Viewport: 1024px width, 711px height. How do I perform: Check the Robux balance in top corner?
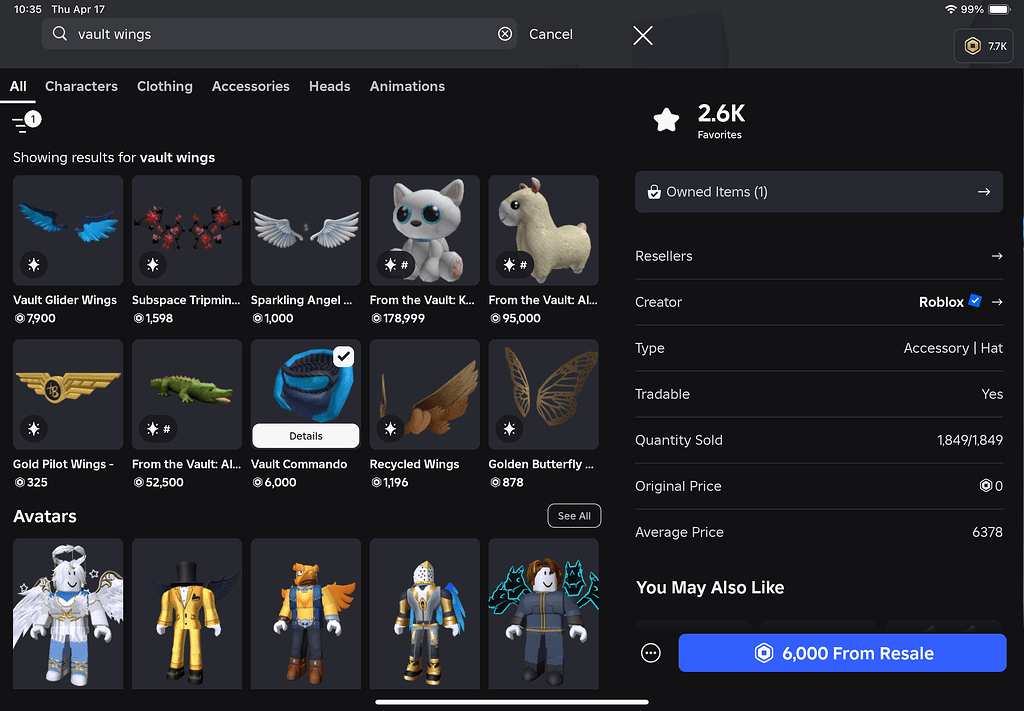982,46
